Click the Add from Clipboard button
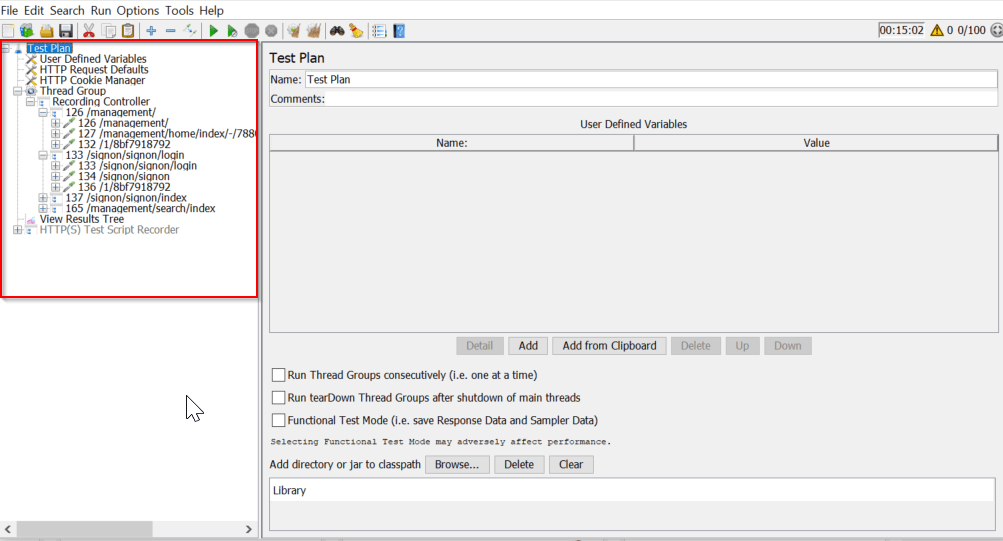 click(609, 346)
